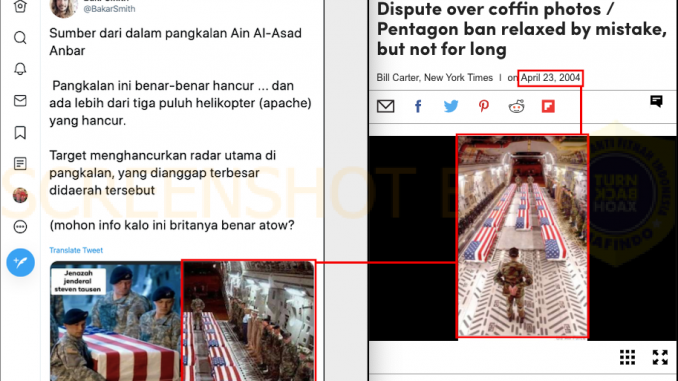
Task: Open the Twitter Home icon in the sidebar
Action: pyautogui.click(x=20, y=6)
